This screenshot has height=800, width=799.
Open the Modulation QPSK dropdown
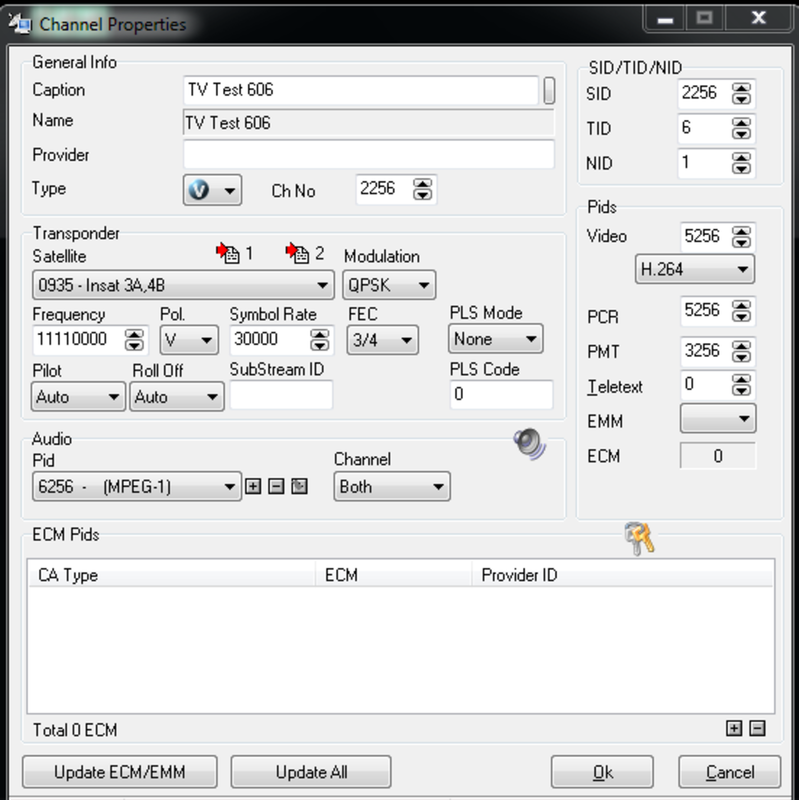click(389, 285)
